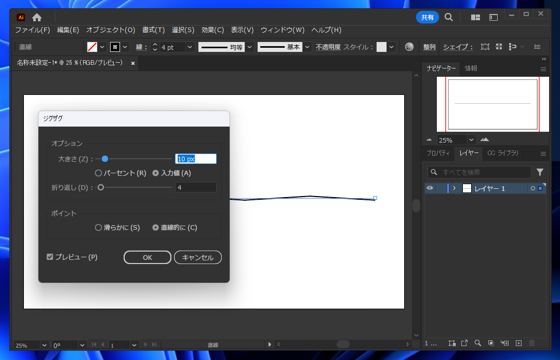Click Locate Object magnifier in Layers panel
The height and width of the screenshot is (360, 560).
(x=478, y=343)
